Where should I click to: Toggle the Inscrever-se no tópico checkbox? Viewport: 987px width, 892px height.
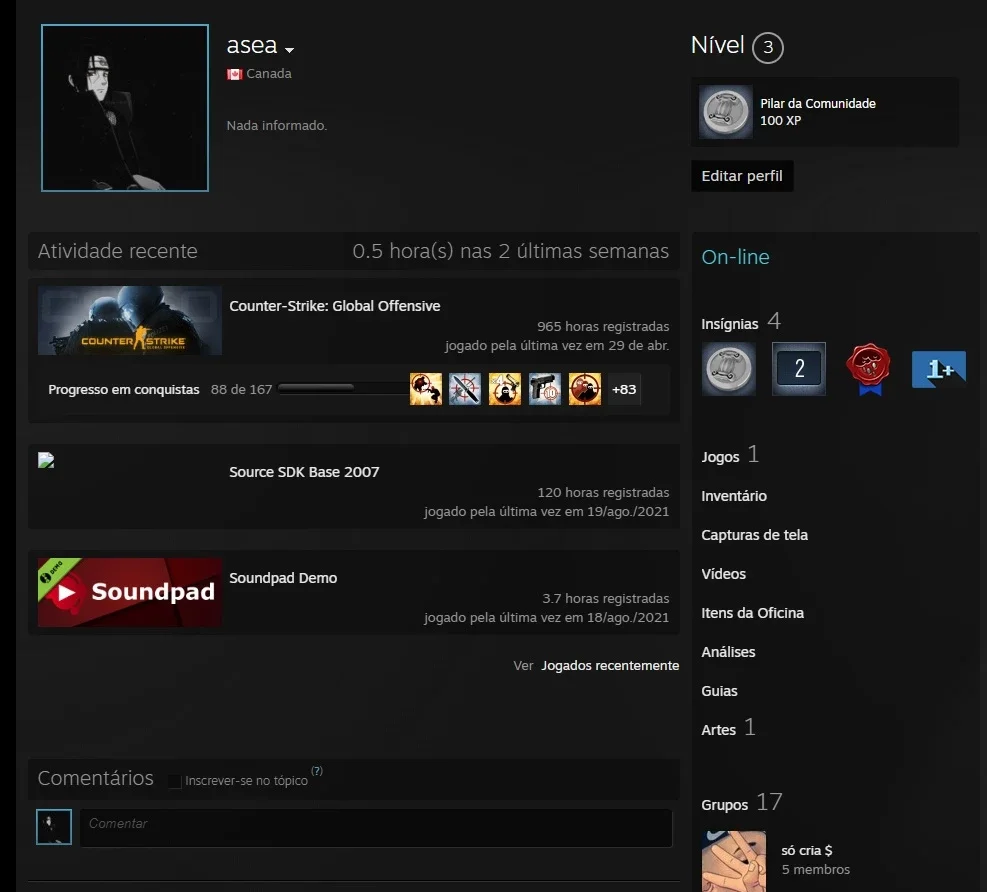click(x=175, y=781)
